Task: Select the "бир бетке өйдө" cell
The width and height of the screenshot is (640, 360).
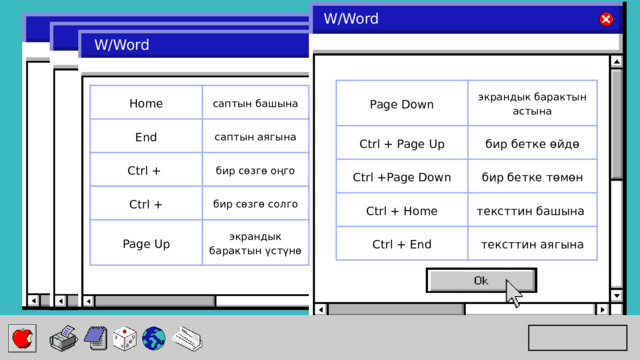Action: click(532, 143)
